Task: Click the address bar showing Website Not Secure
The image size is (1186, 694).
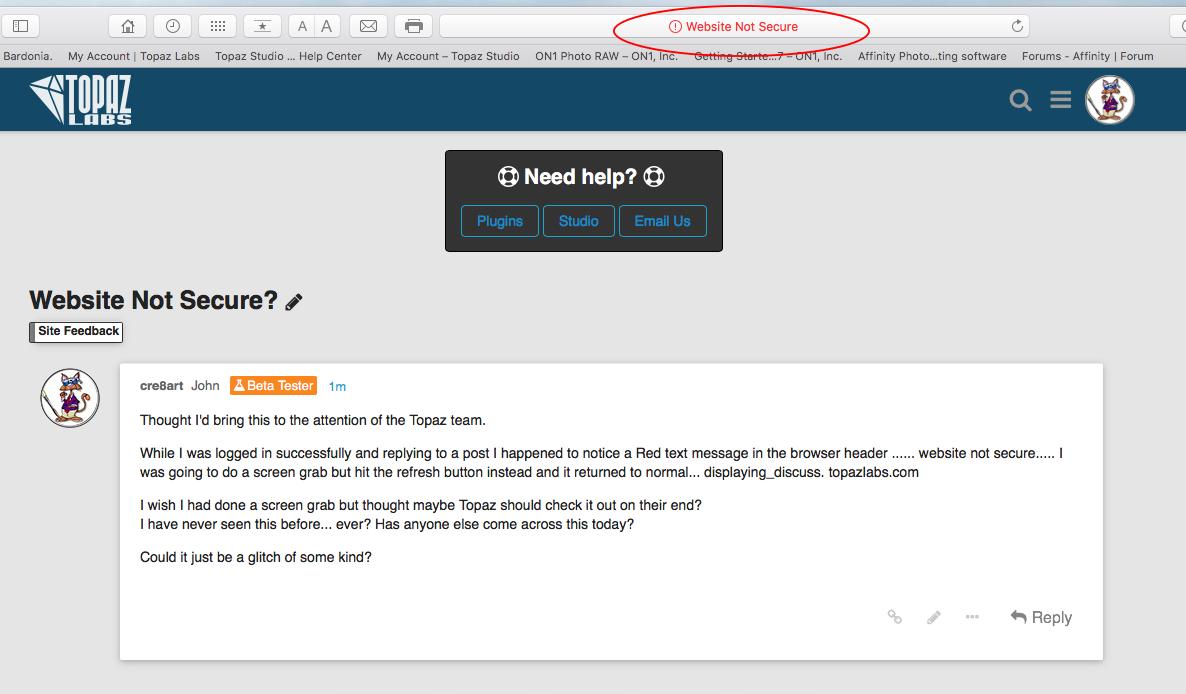Action: click(740, 27)
